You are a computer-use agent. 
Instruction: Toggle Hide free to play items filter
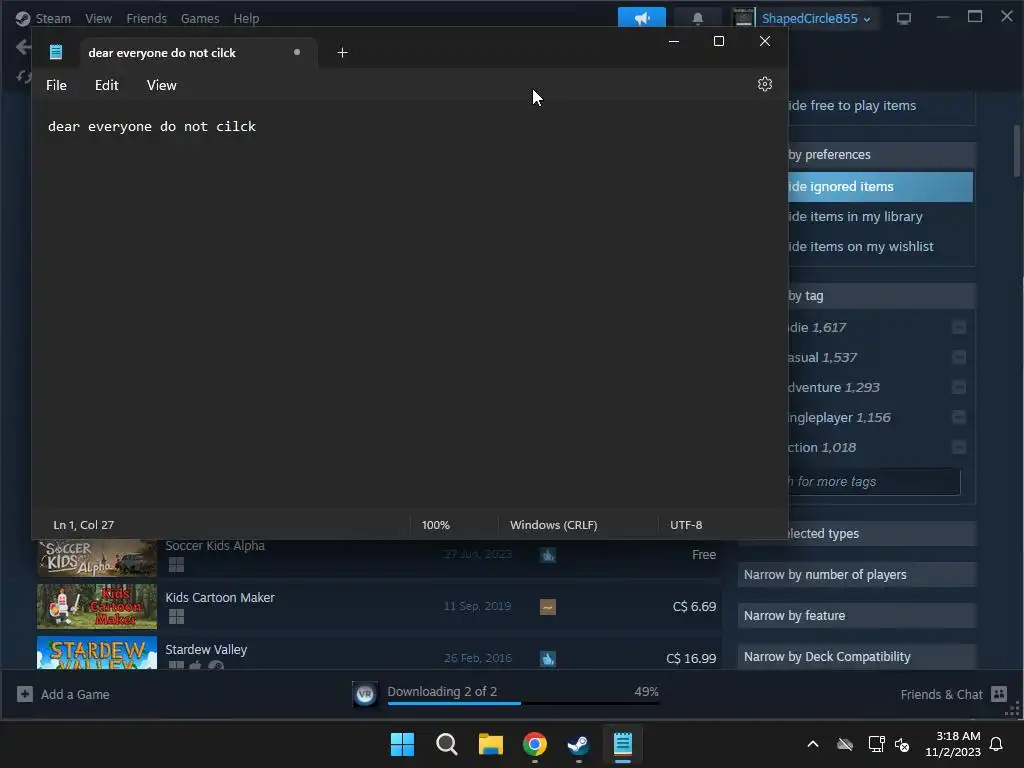[x=880, y=105]
